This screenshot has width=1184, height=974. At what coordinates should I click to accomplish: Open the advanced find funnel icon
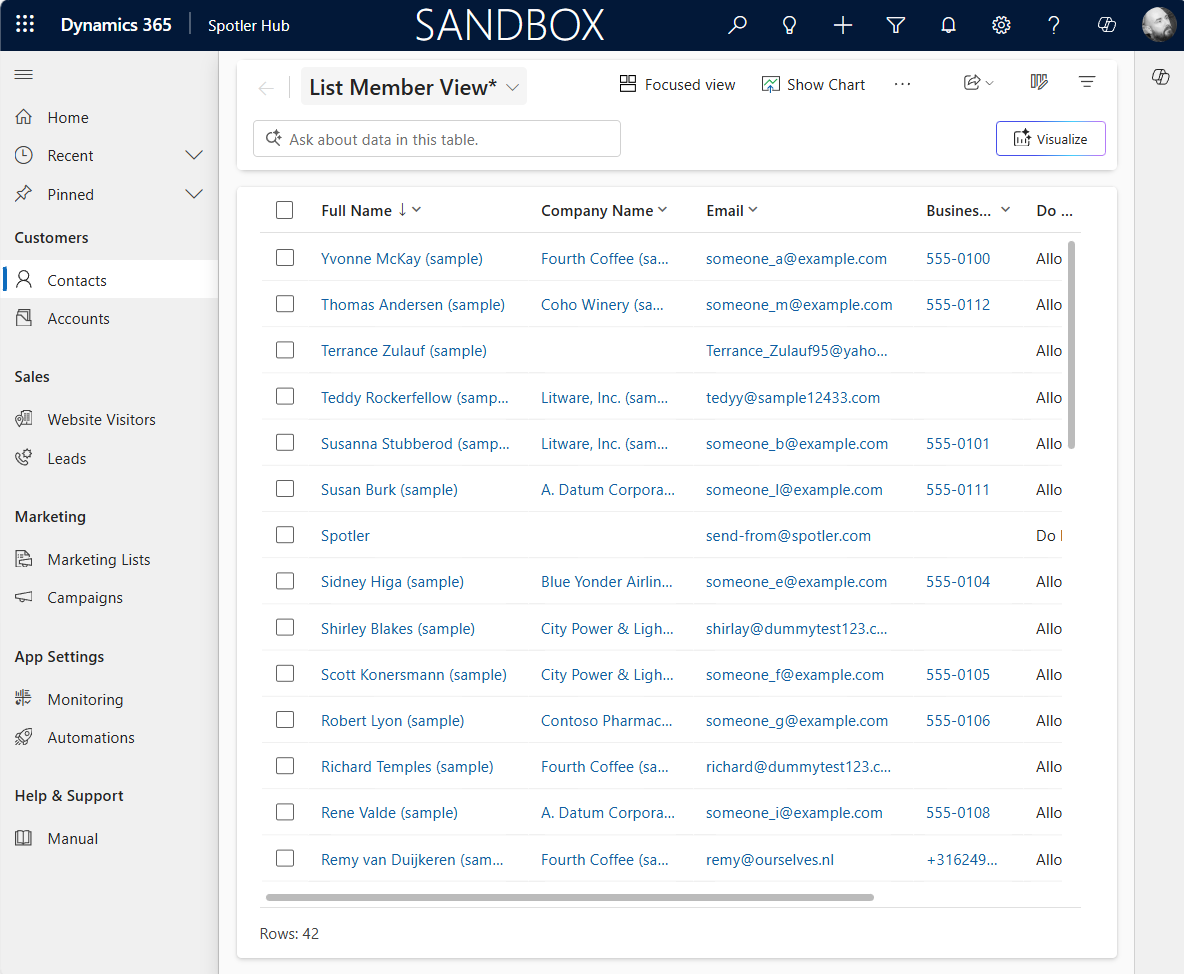[896, 25]
